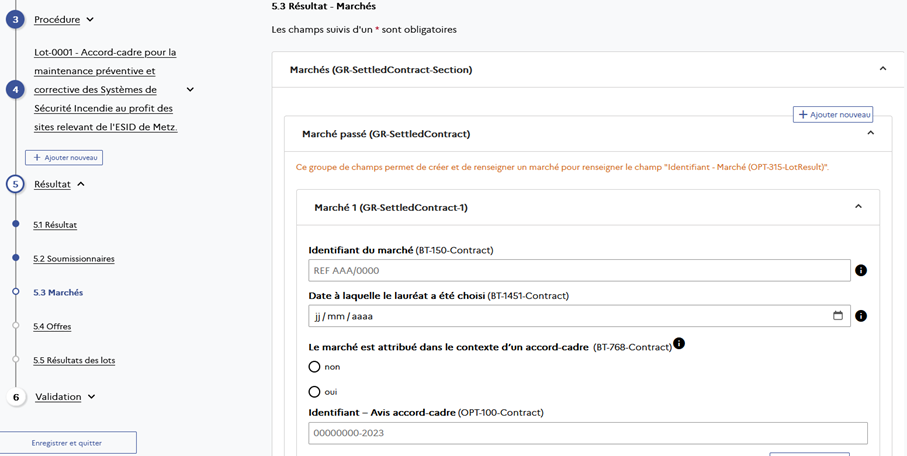The height and width of the screenshot is (456, 907).
Task: Select the 'non' radio button
Action: point(314,366)
